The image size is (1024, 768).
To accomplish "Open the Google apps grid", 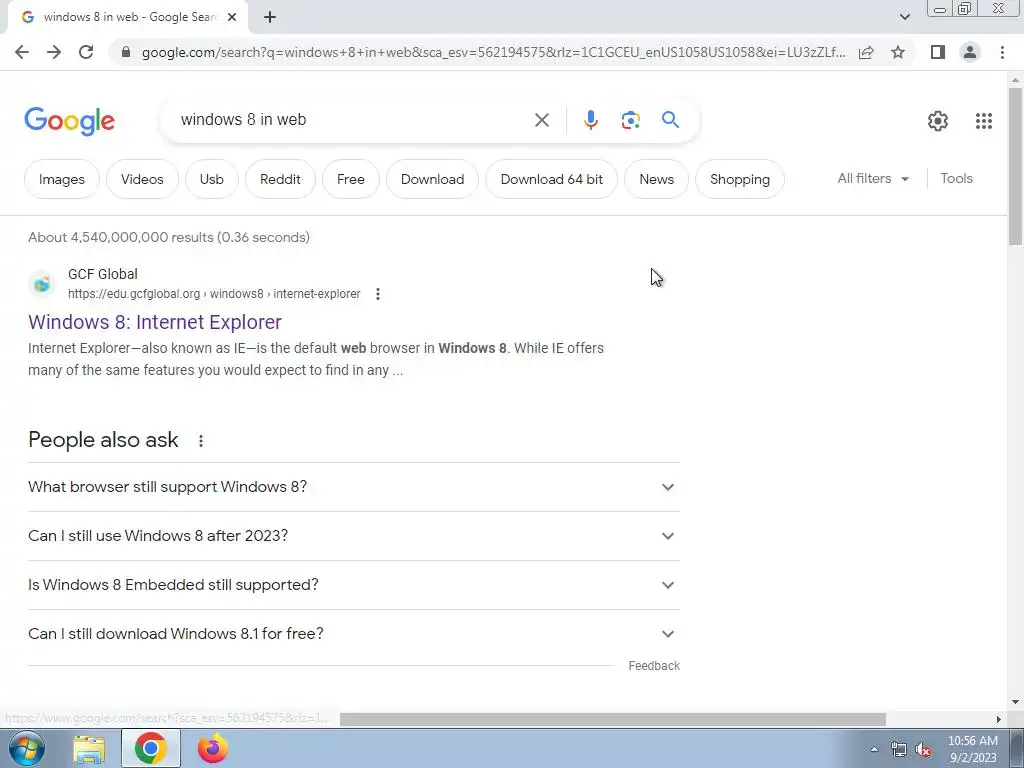I will click(984, 121).
